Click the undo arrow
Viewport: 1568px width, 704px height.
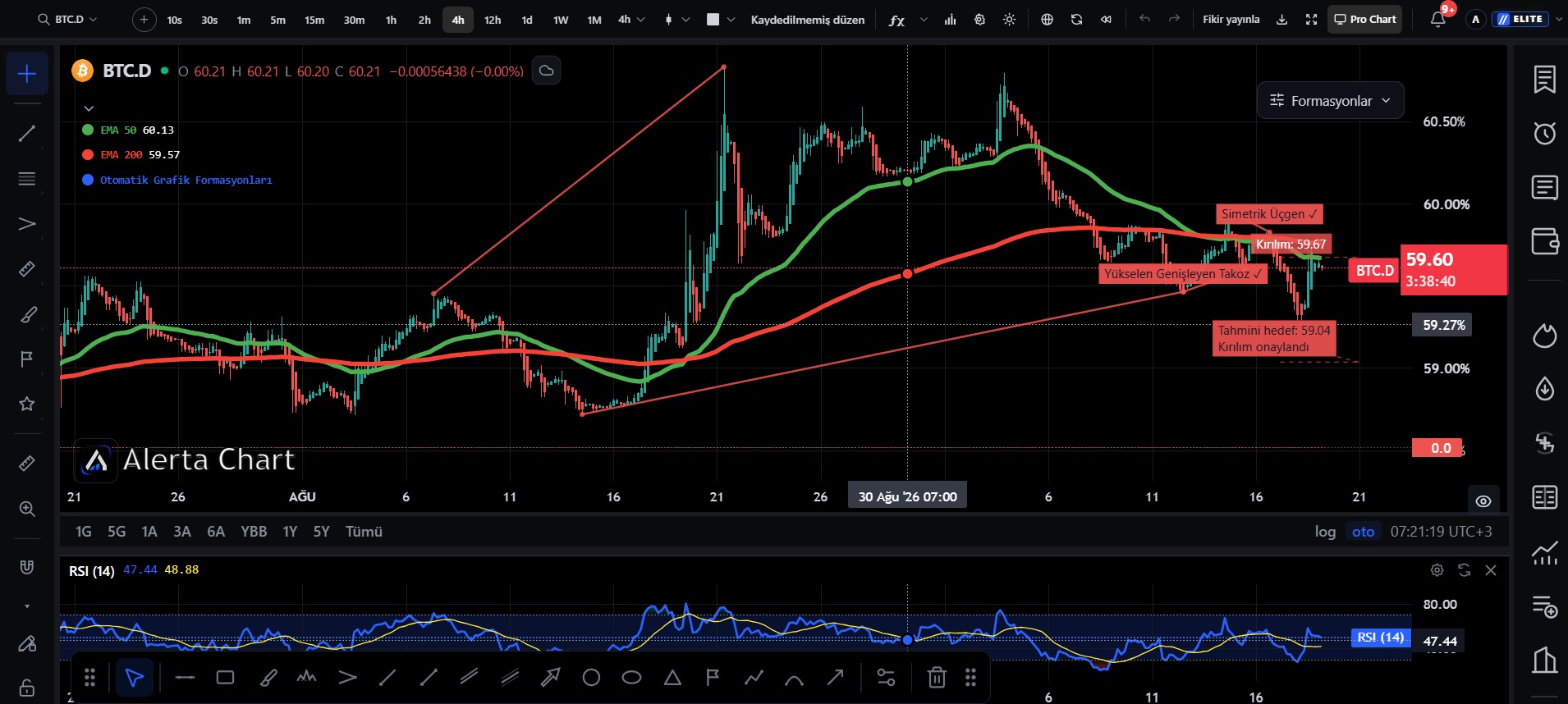coord(1144,19)
